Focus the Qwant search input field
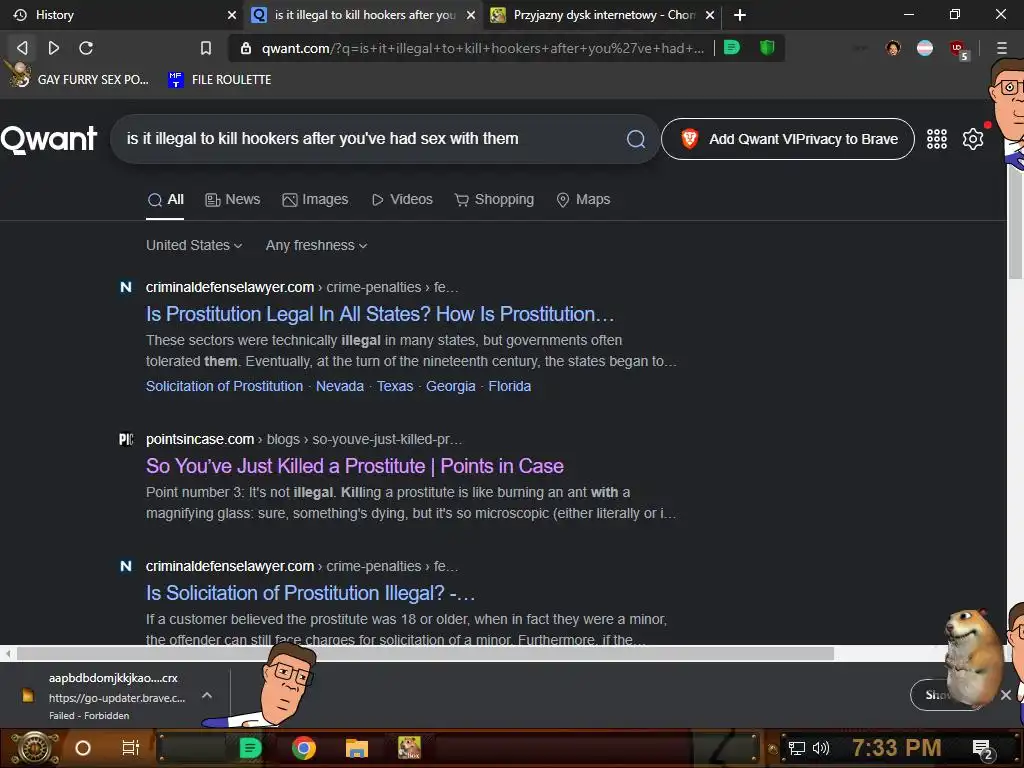 click(372, 138)
